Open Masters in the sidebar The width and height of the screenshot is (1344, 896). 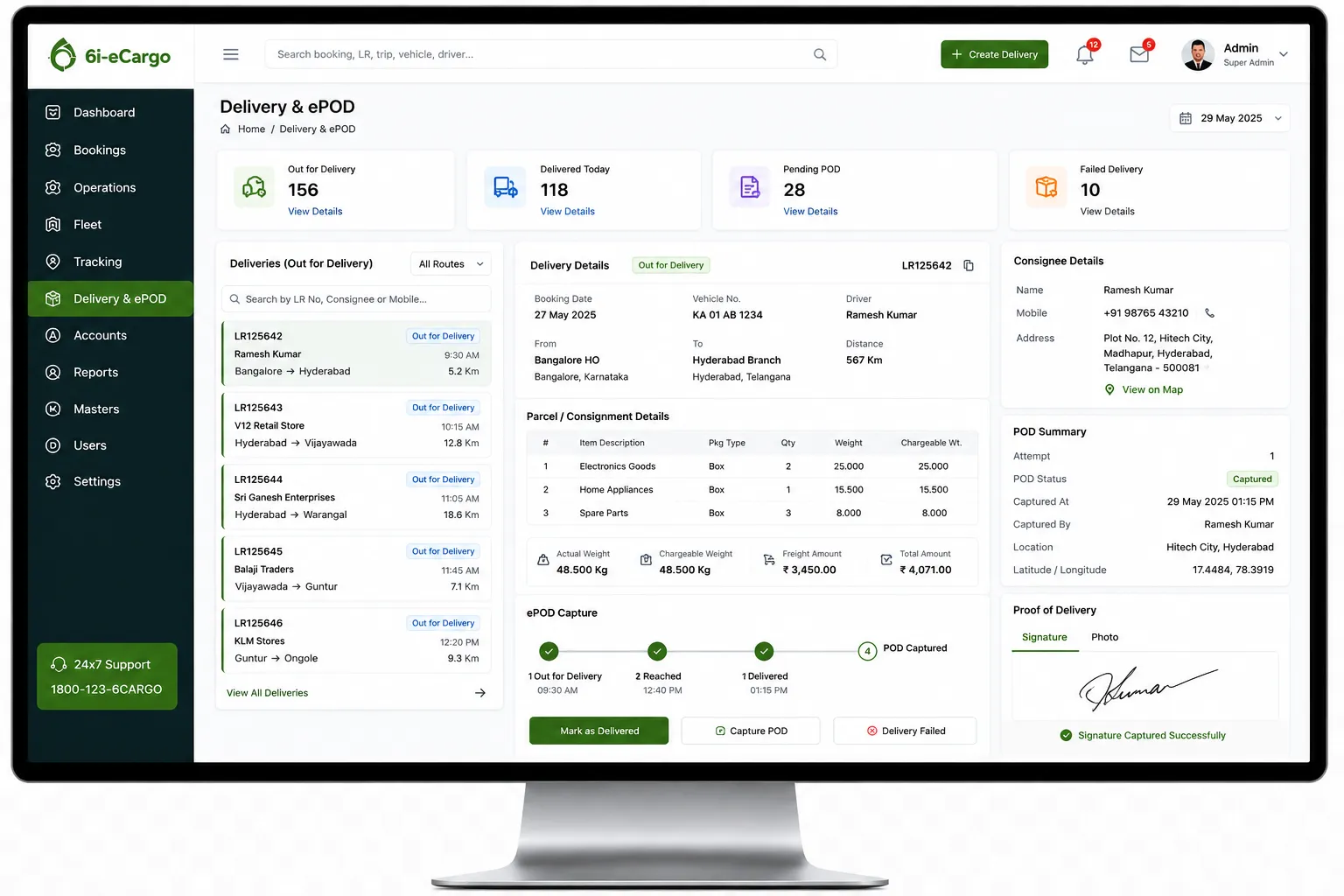click(x=110, y=409)
